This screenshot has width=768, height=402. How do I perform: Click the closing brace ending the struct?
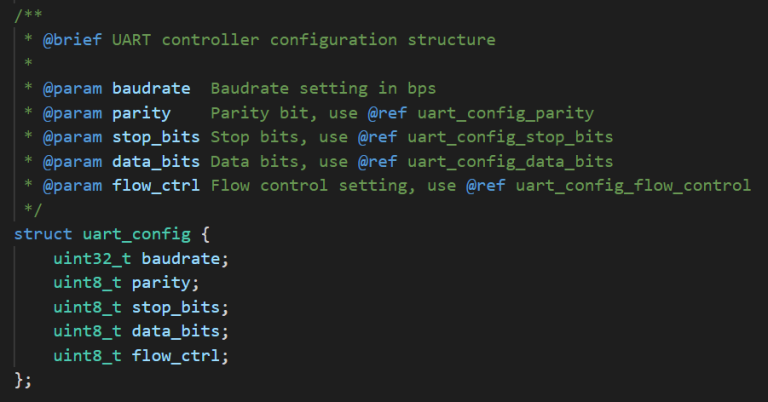point(20,378)
